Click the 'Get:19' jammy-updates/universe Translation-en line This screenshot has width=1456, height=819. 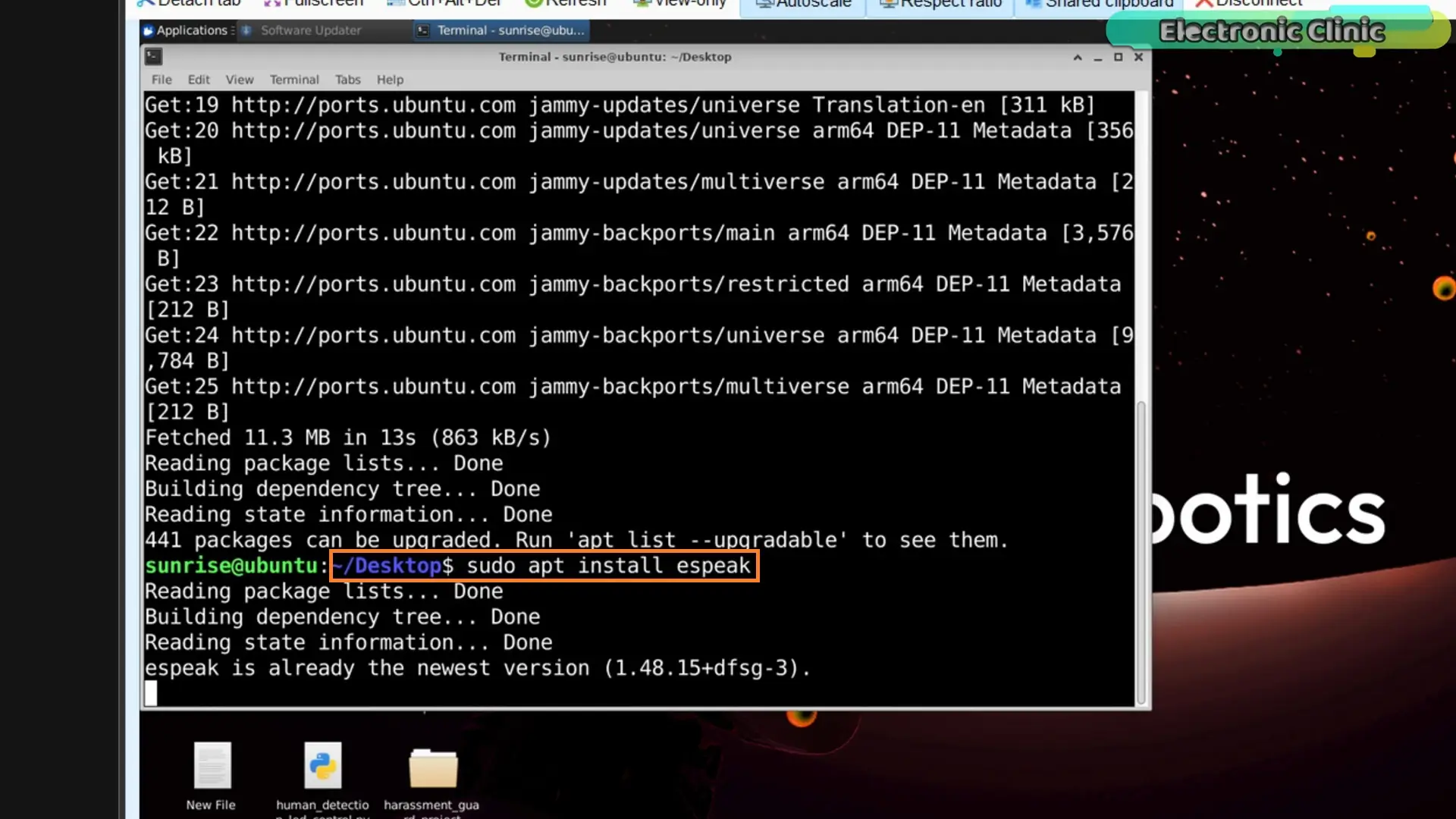pyautogui.click(x=620, y=105)
